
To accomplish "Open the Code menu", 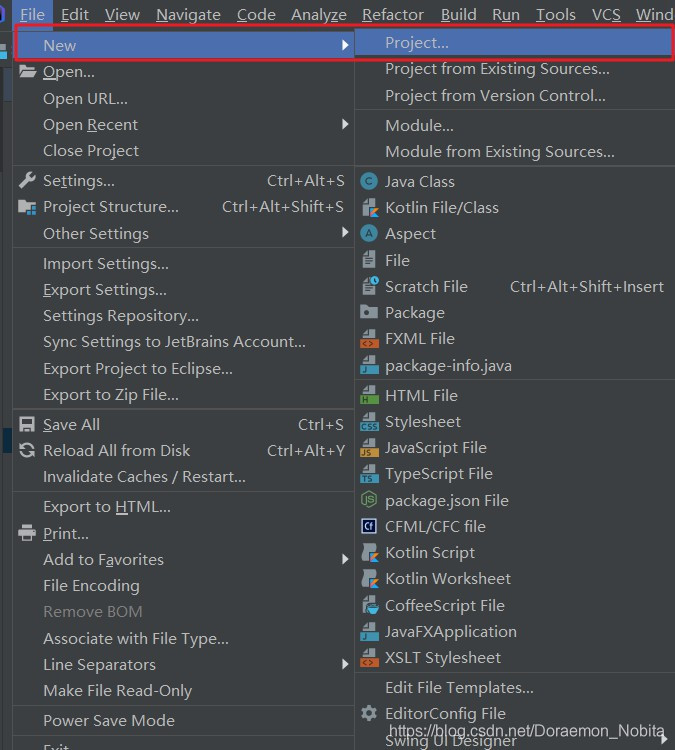I will pyautogui.click(x=256, y=14).
